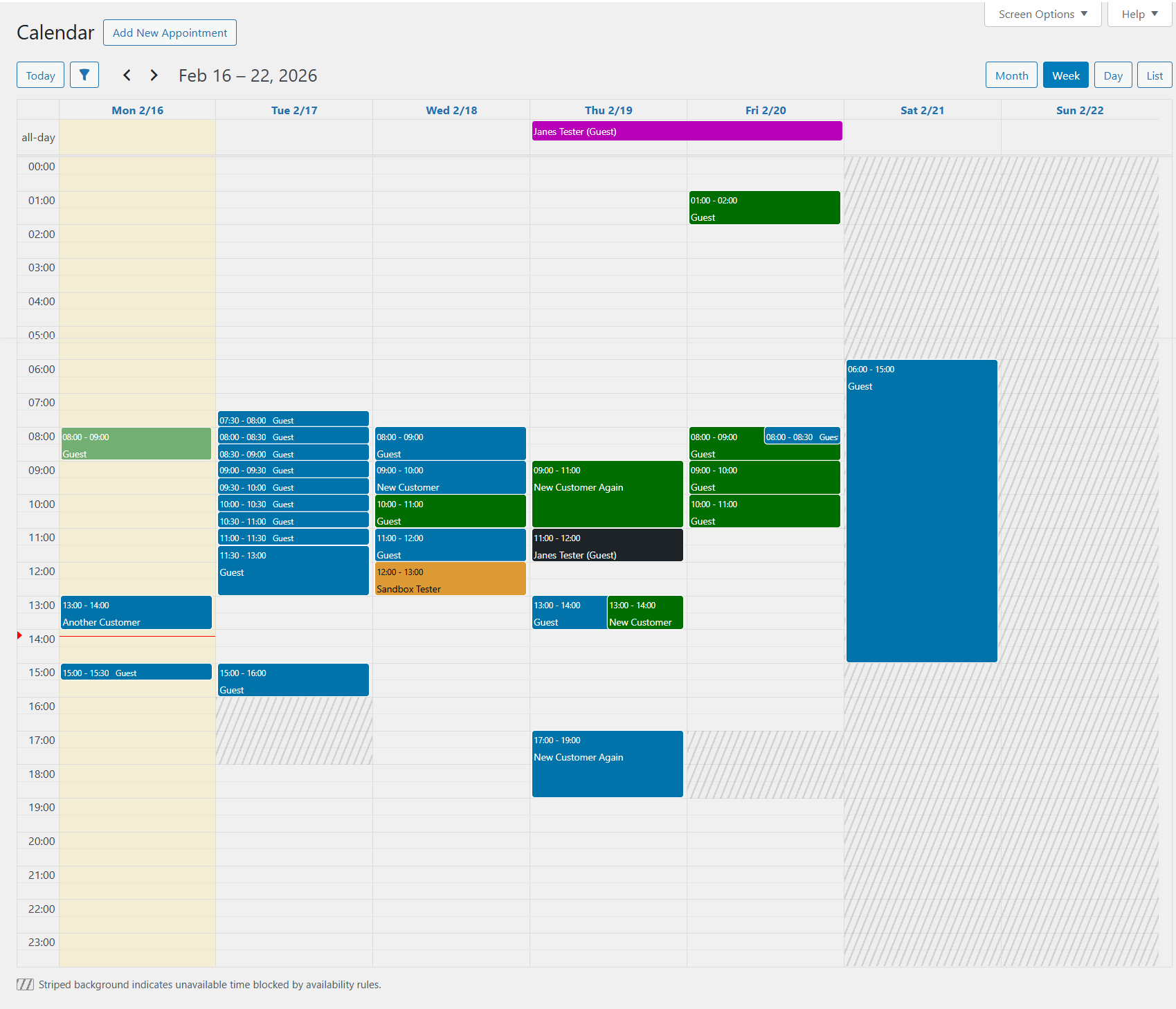This screenshot has width=1176, height=1009.
Task: Switch to List view
Action: 1154,75
